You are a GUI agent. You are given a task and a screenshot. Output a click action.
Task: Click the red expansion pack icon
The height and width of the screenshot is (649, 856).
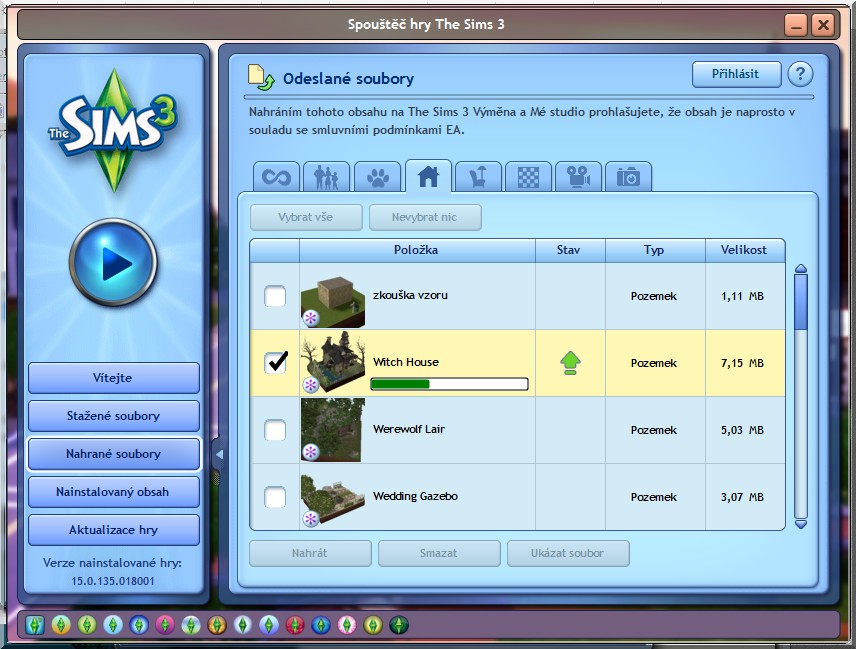coord(295,625)
